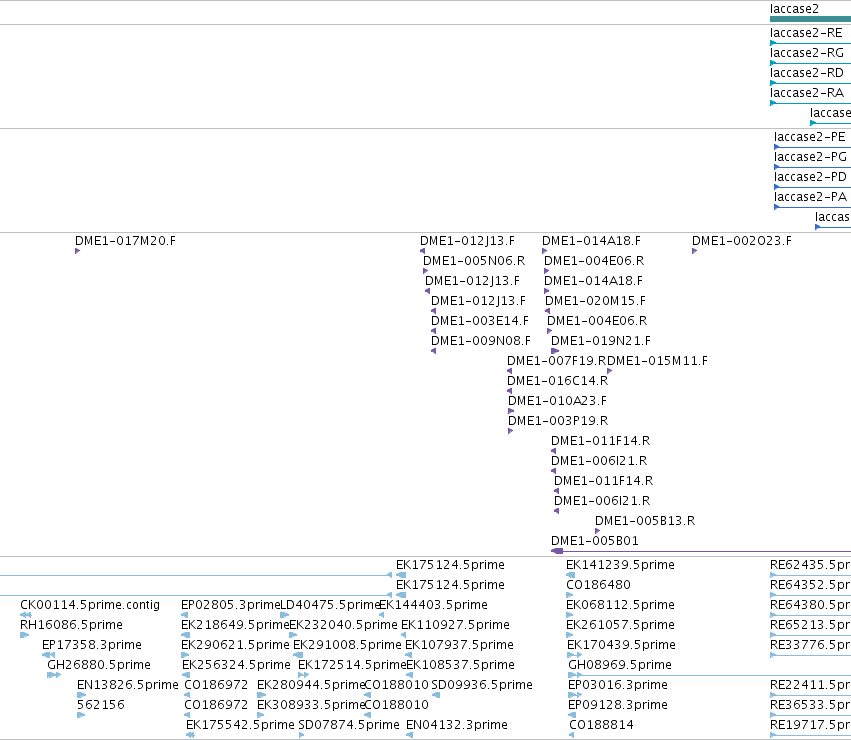Image resolution: width=851 pixels, height=740 pixels.
Task: Select the GH26880.5prime EST
Action: pyautogui.click(x=99, y=665)
